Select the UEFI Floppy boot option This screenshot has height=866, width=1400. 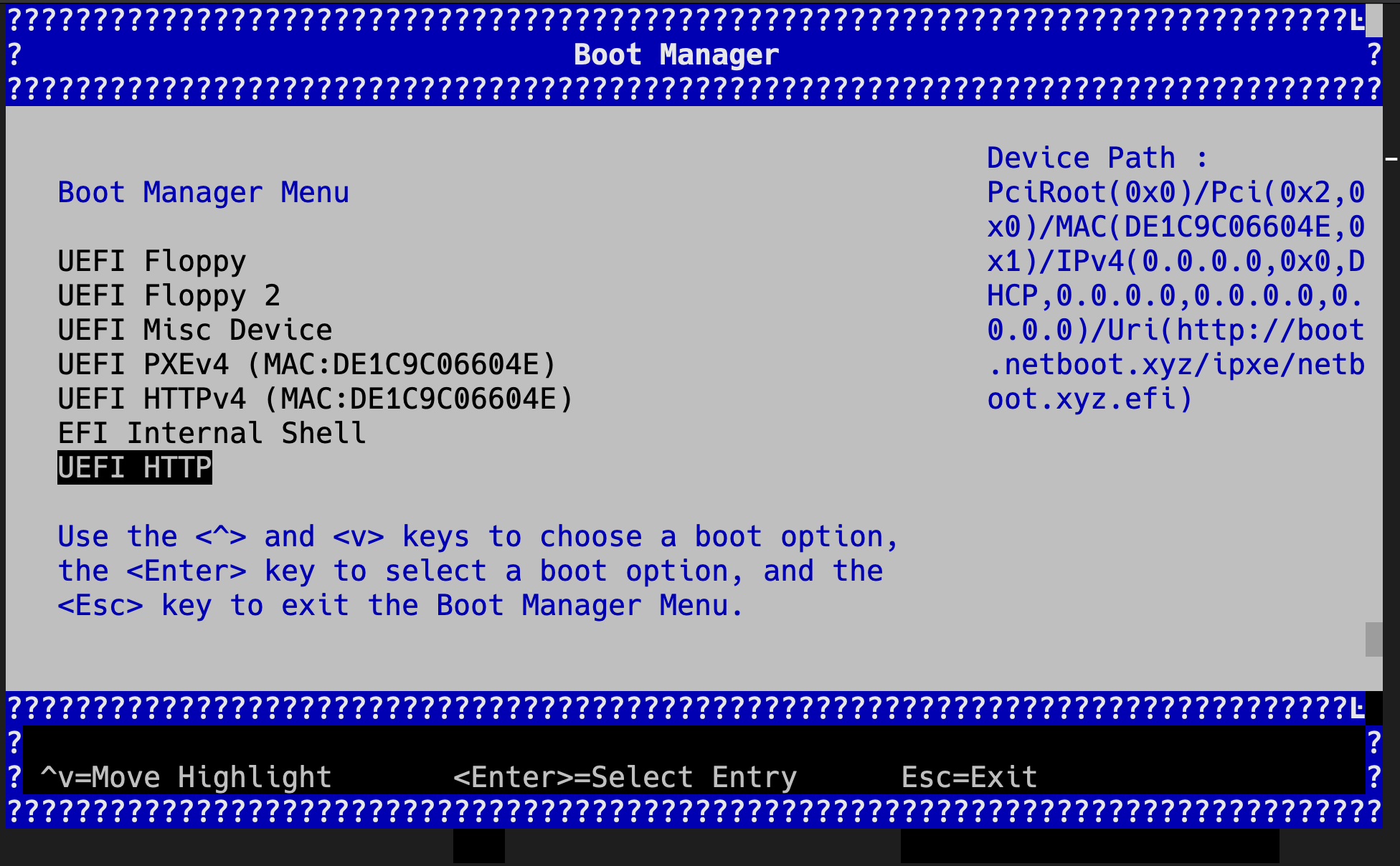(151, 260)
